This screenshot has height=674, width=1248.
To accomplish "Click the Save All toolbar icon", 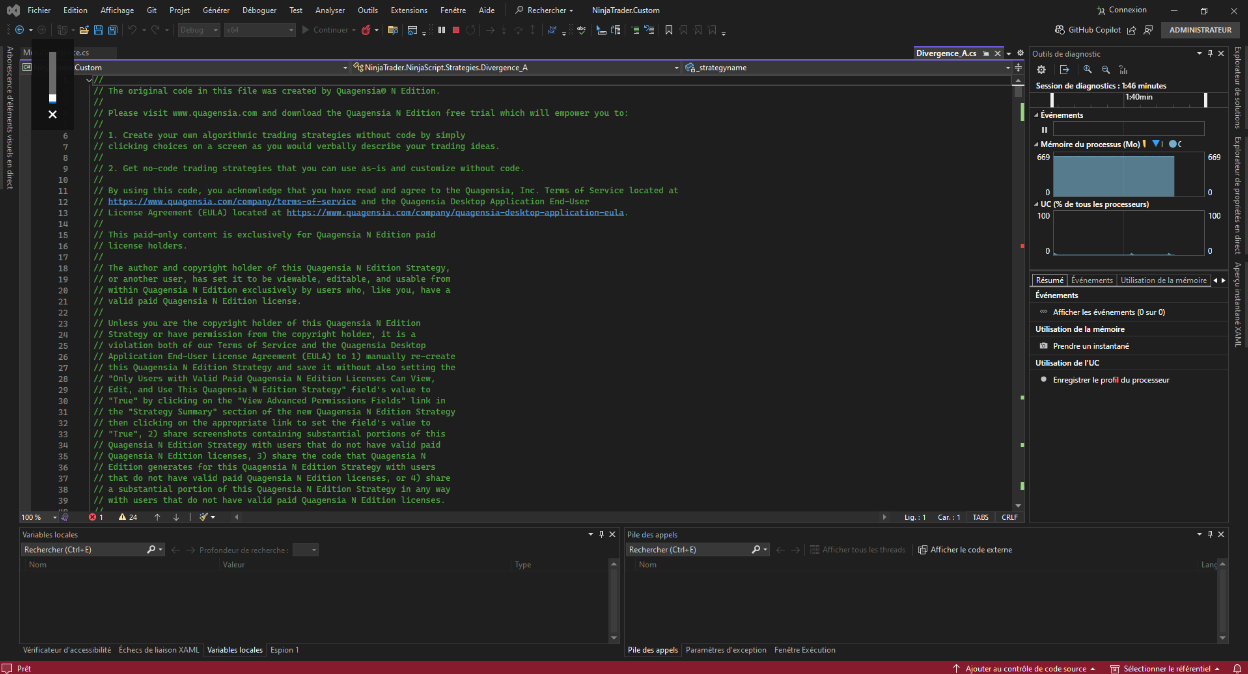I will click(x=111, y=30).
